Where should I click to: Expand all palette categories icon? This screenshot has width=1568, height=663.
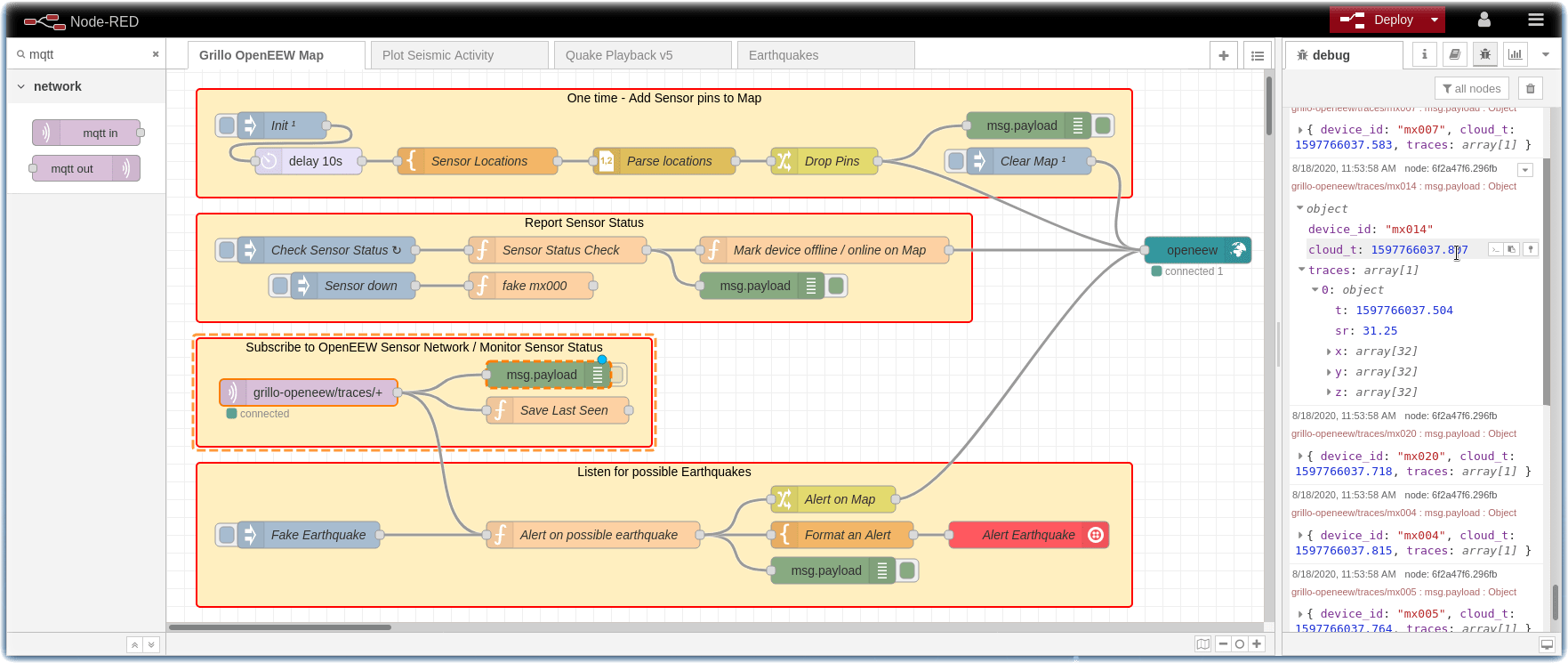point(150,645)
